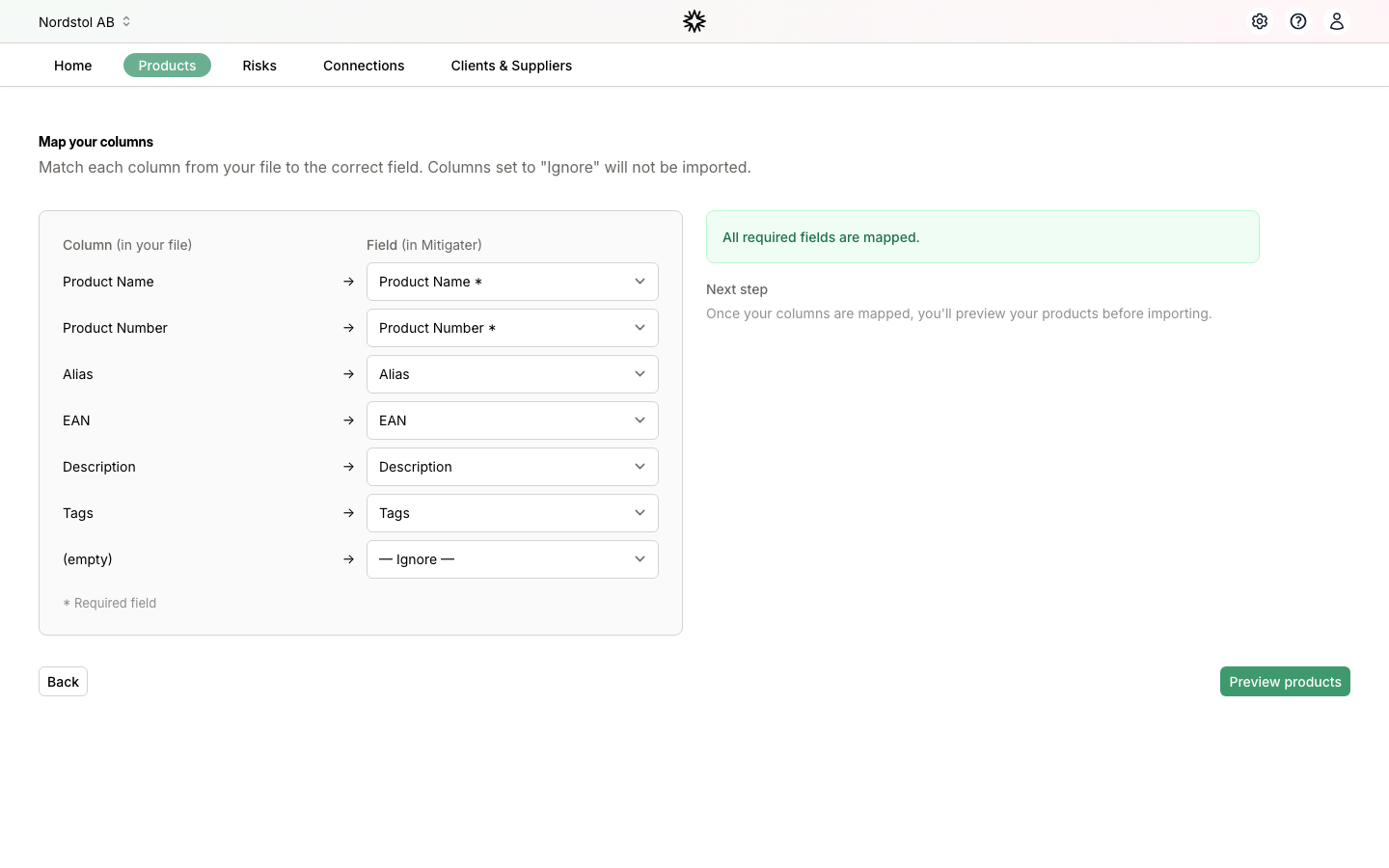
Task: Click the '(empty)' file column label
Action: coord(88,559)
